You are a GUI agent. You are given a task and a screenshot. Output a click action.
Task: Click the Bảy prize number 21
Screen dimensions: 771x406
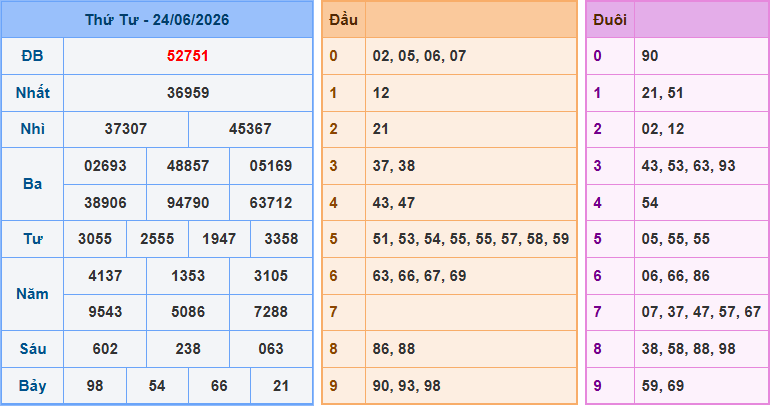281,386
